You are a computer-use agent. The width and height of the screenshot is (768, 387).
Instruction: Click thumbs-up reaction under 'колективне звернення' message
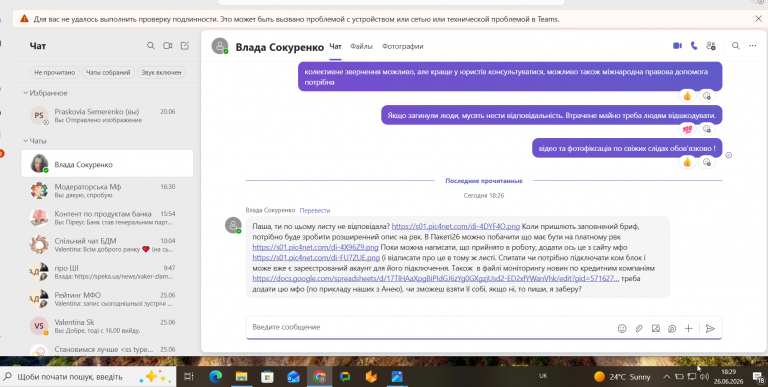pos(688,96)
